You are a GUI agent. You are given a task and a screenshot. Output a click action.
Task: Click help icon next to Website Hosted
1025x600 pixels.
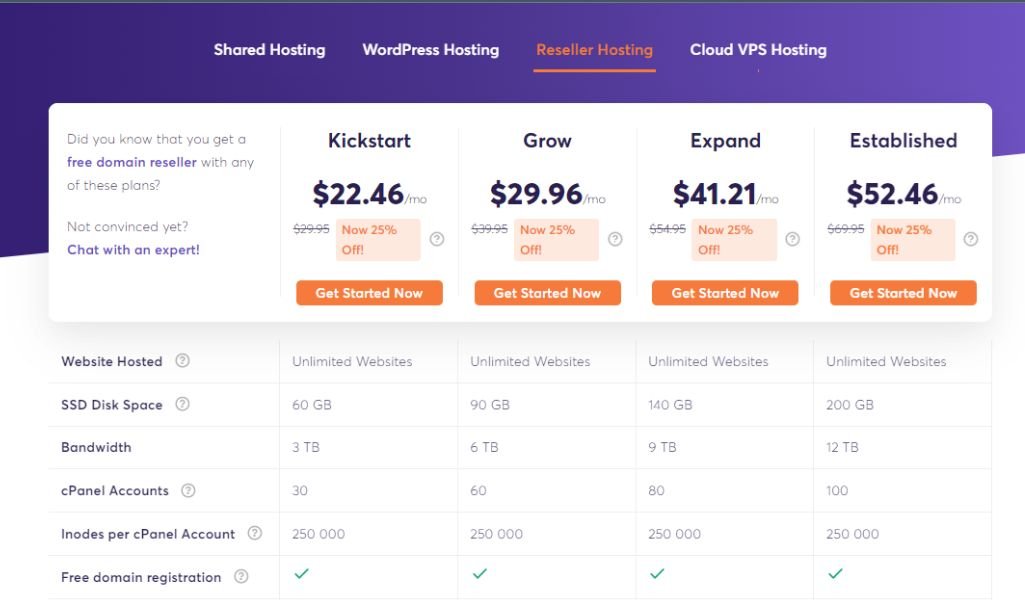[182, 361]
